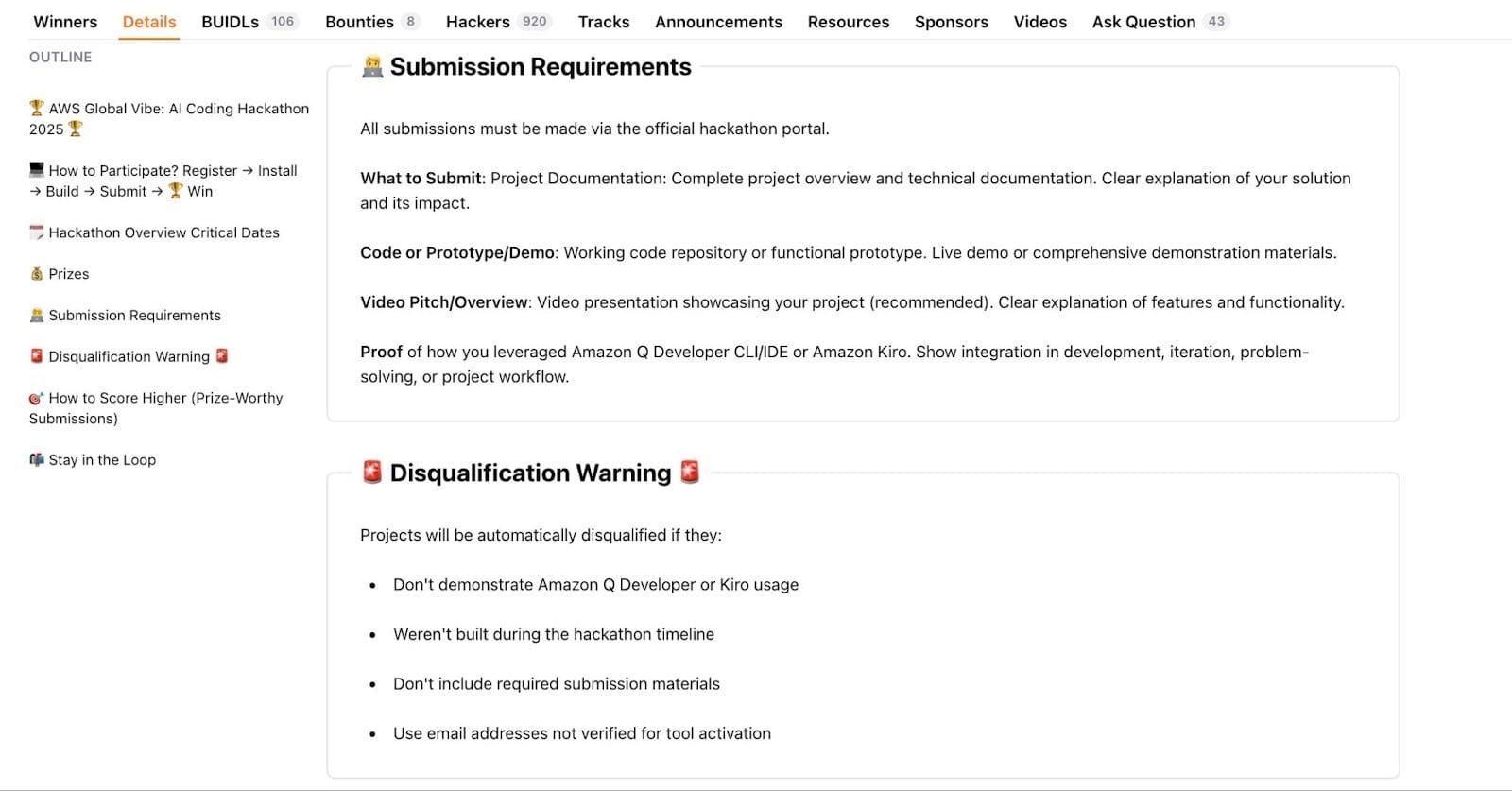This screenshot has height=791, width=1512.
Task: Click the "What to Submit" bold text
Action: click(421, 179)
